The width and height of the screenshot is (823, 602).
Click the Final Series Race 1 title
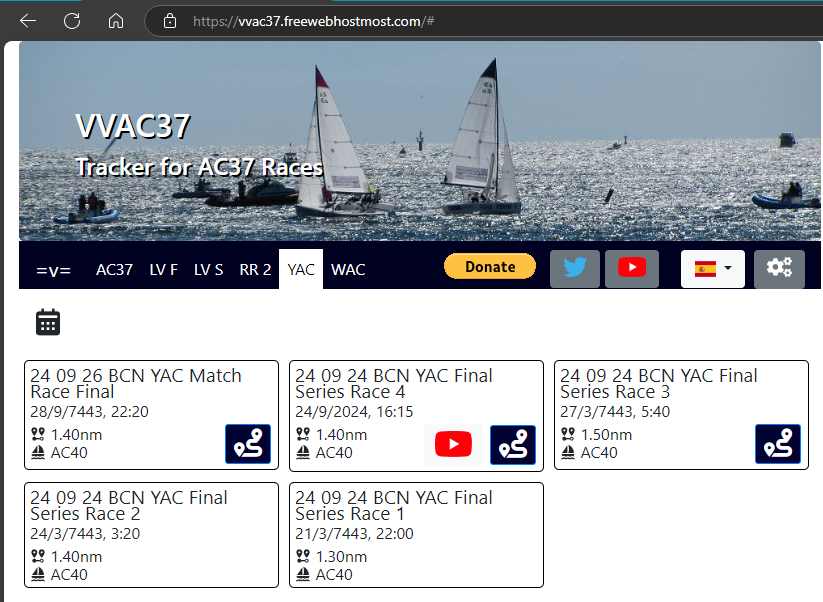[394, 505]
